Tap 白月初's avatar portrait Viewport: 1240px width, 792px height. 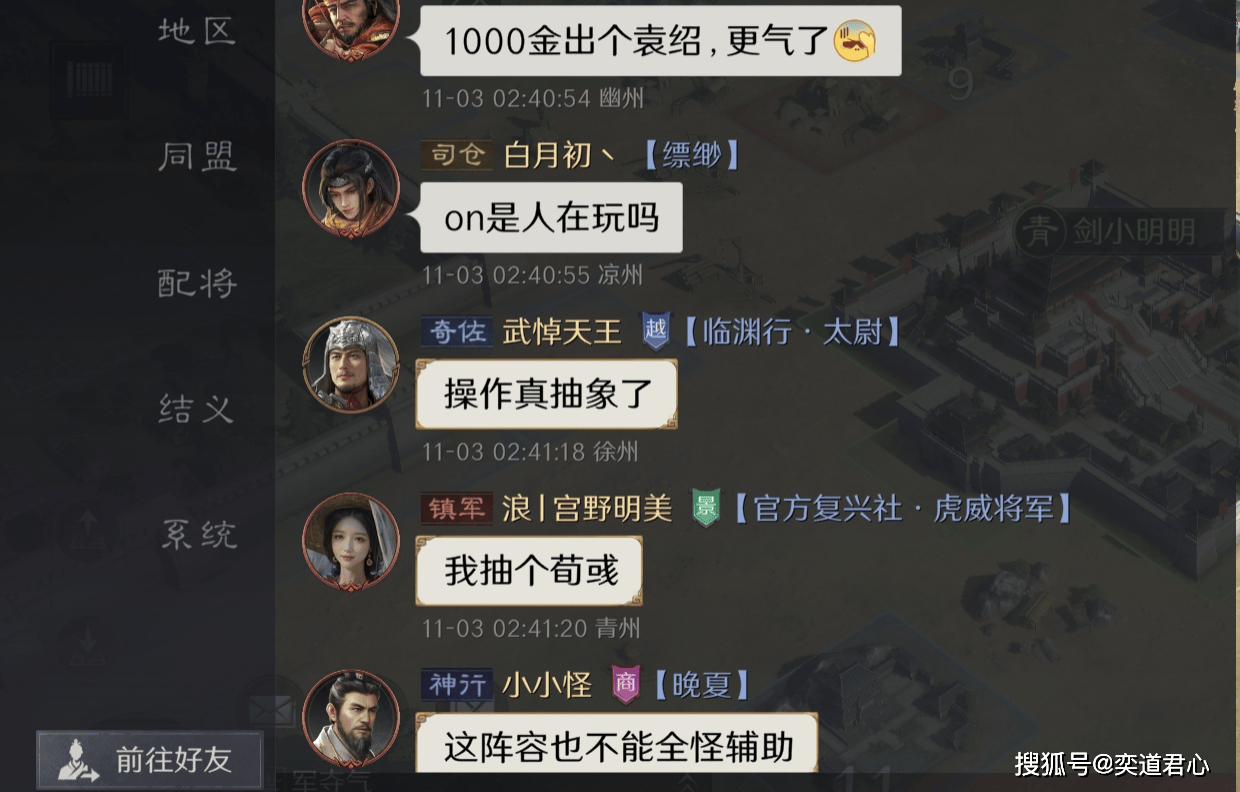351,188
